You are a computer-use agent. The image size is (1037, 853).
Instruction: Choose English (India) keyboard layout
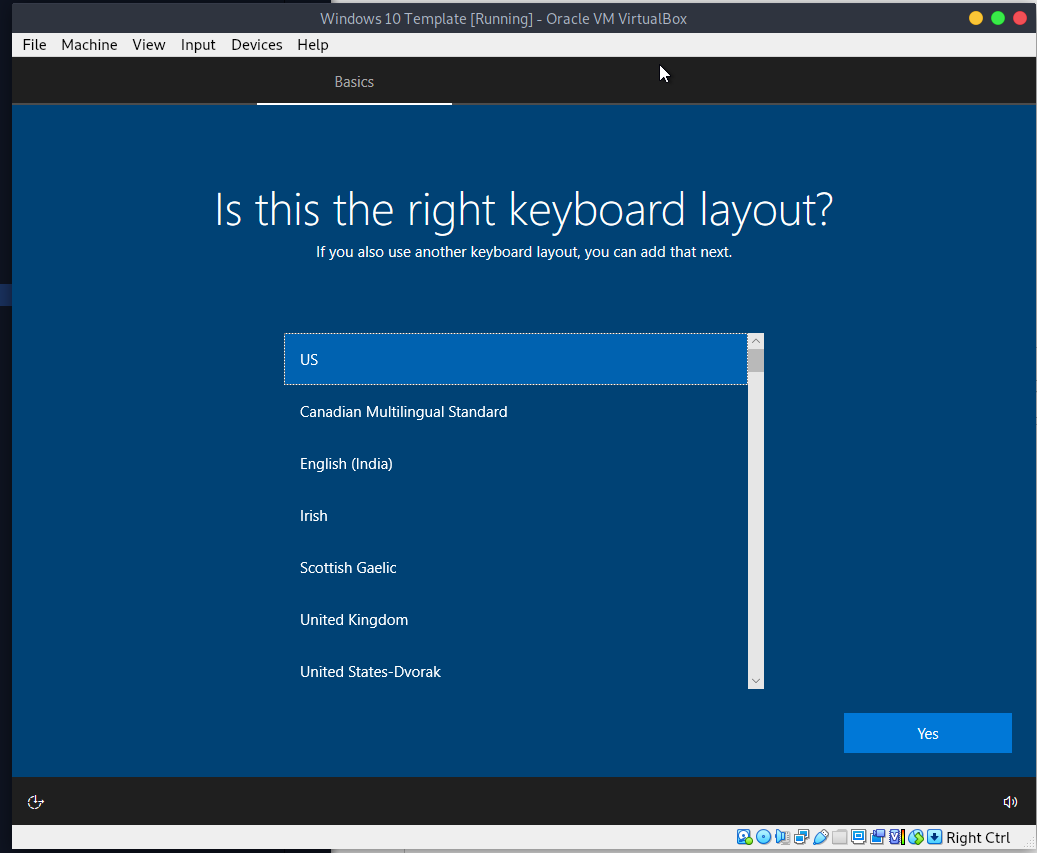(x=516, y=464)
